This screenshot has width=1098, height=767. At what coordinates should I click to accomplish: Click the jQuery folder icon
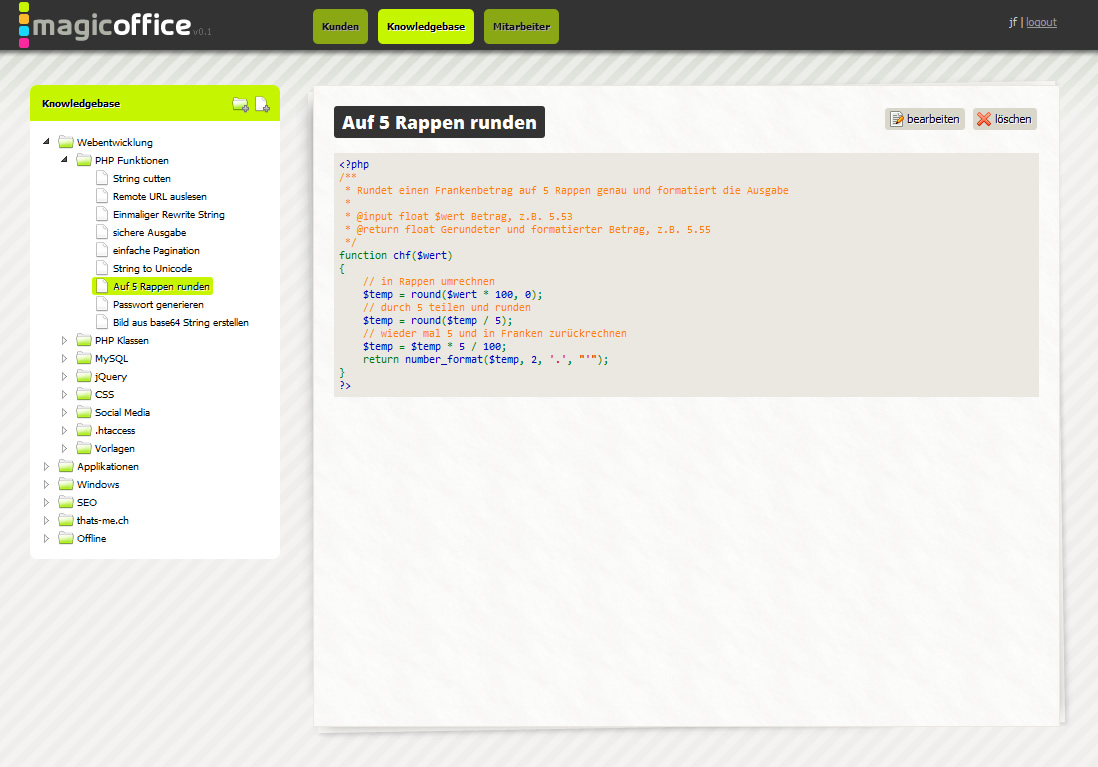84,377
